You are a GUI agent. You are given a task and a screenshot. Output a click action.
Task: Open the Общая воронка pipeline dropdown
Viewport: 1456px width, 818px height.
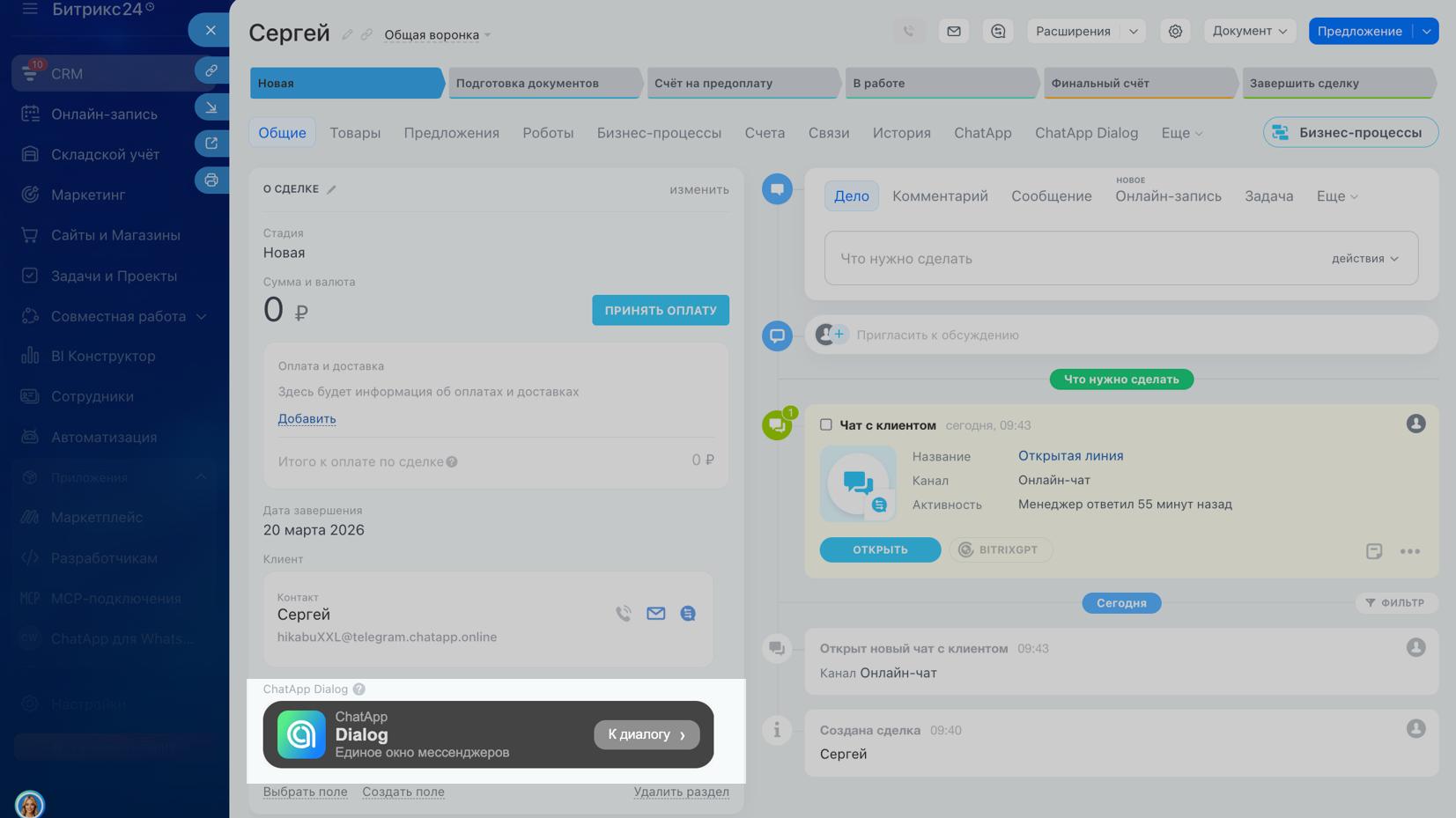(x=437, y=35)
